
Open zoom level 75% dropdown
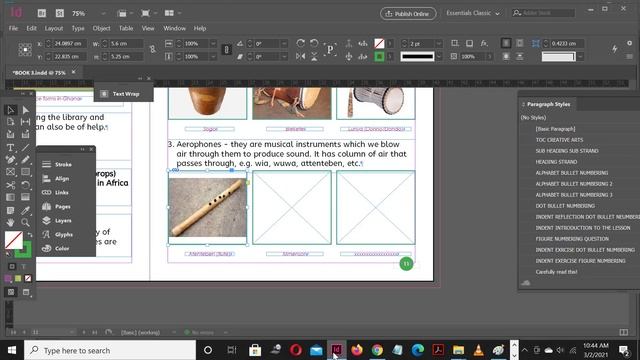[103, 13]
